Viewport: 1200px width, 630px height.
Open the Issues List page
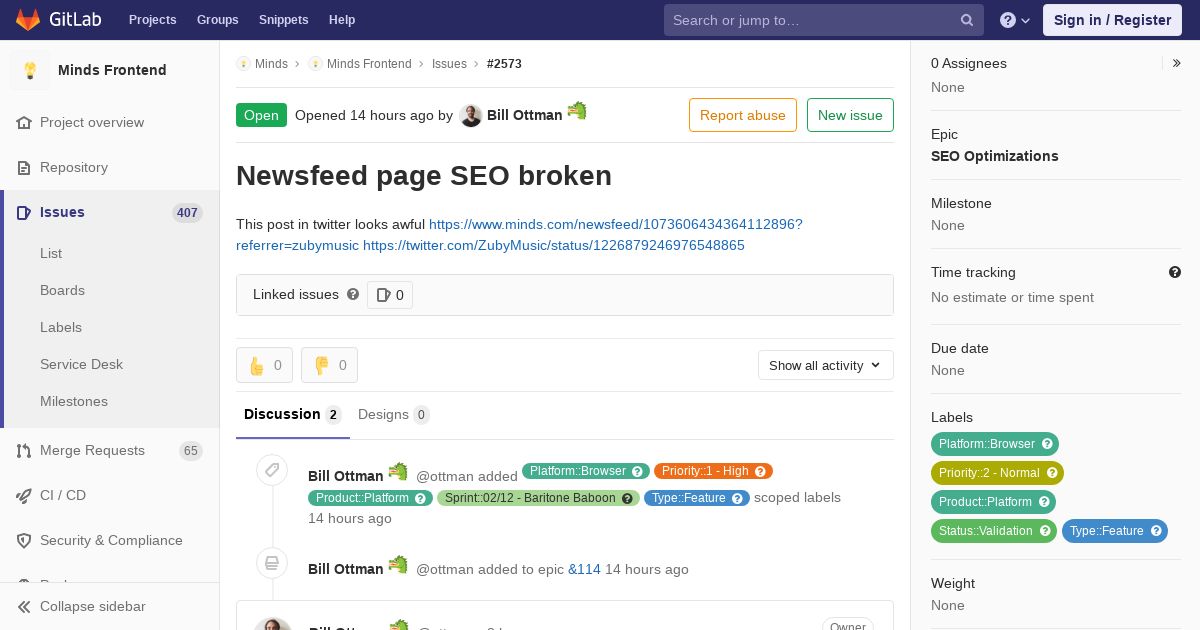[51, 253]
